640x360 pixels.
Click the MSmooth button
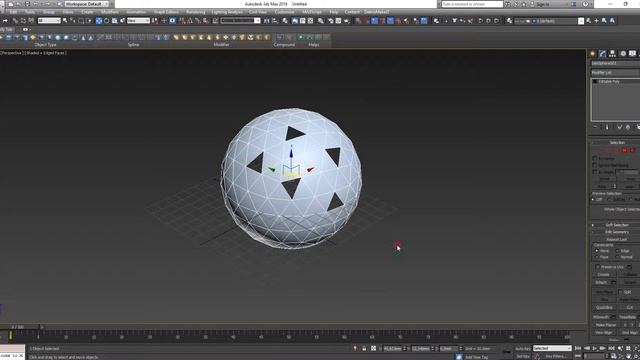point(601,317)
